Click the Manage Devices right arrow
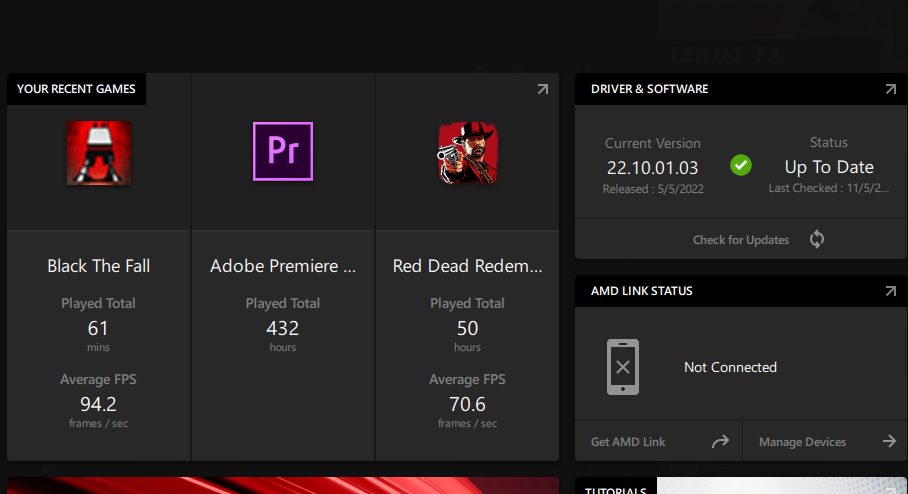Screen dimensions: 908x494 pyautogui.click(x=889, y=442)
